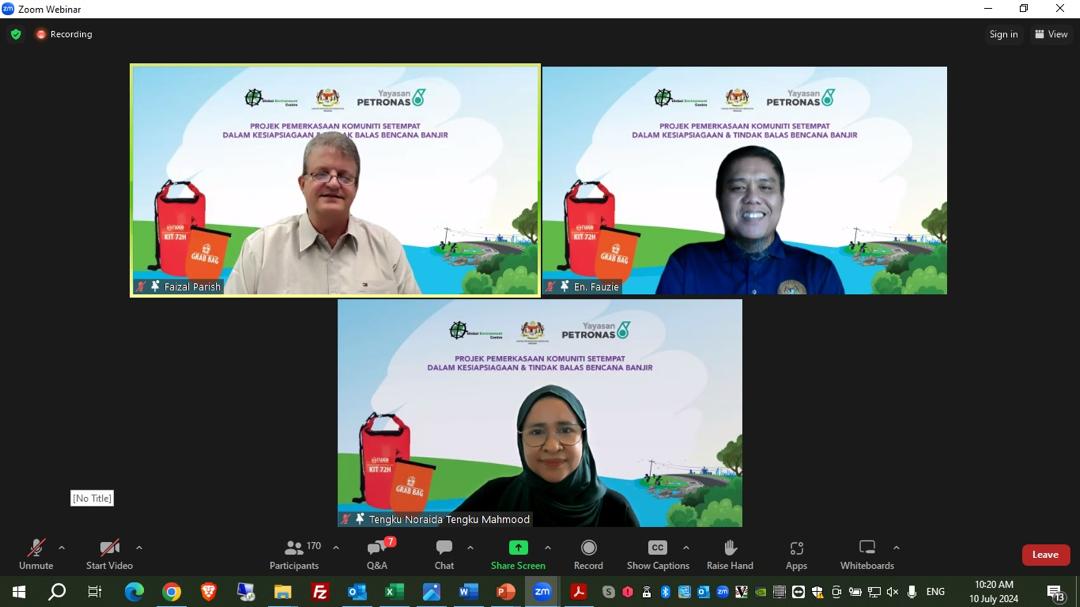This screenshot has width=1080, height=607.
Task: Expand the Whiteboards options arrow
Action: pos(896,548)
